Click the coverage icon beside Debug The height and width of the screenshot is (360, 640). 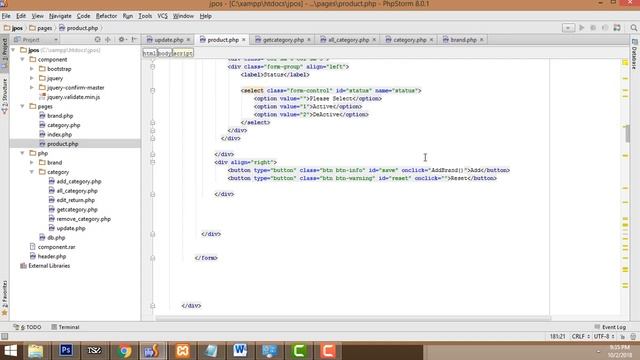tap(605, 28)
